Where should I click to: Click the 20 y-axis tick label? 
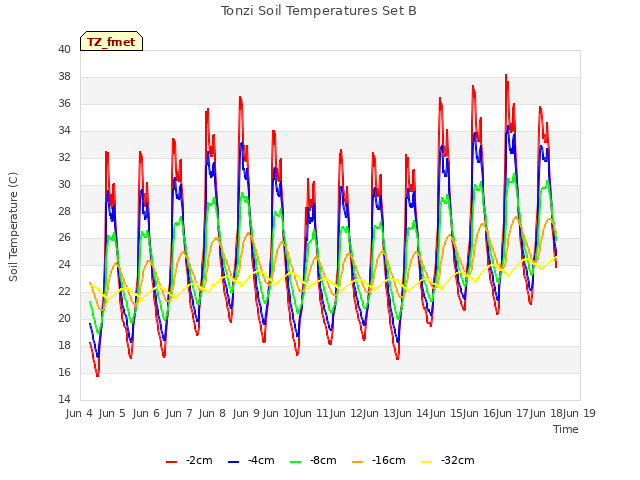click(x=64, y=318)
